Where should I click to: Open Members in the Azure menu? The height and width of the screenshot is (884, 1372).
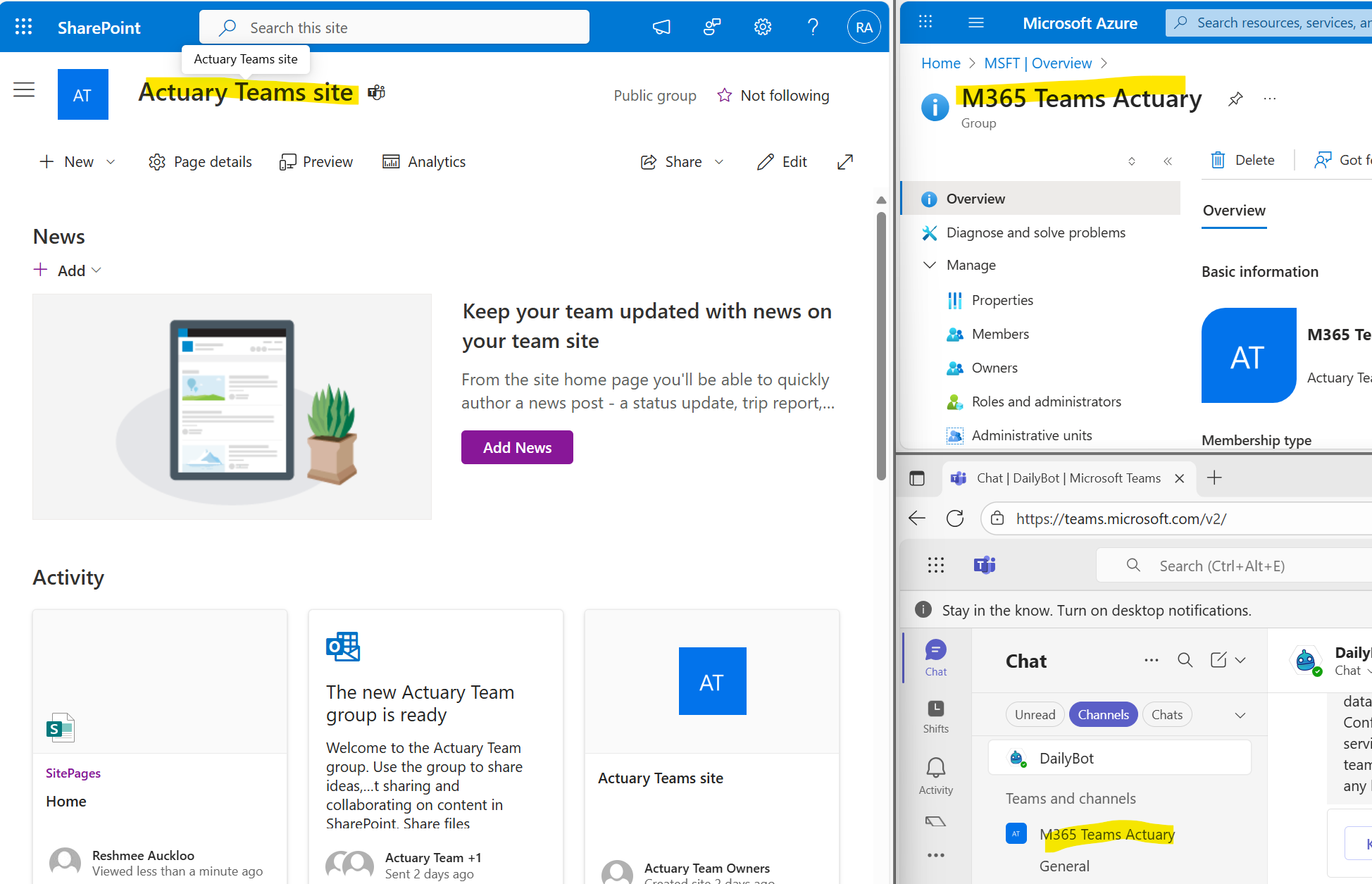1000,335
